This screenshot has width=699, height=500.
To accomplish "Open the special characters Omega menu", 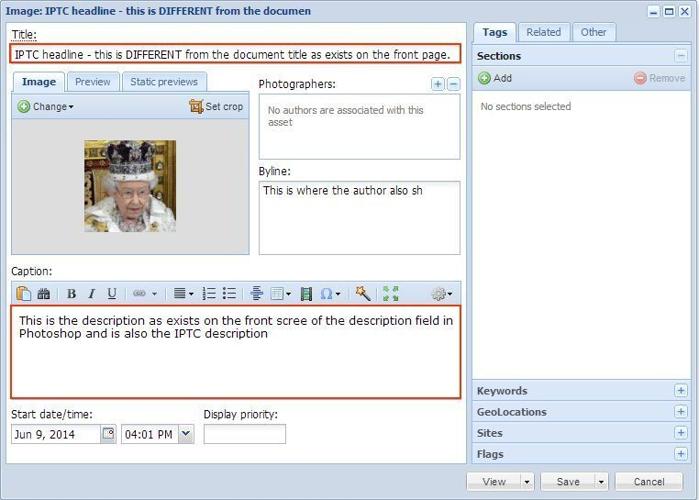I will click(328, 294).
